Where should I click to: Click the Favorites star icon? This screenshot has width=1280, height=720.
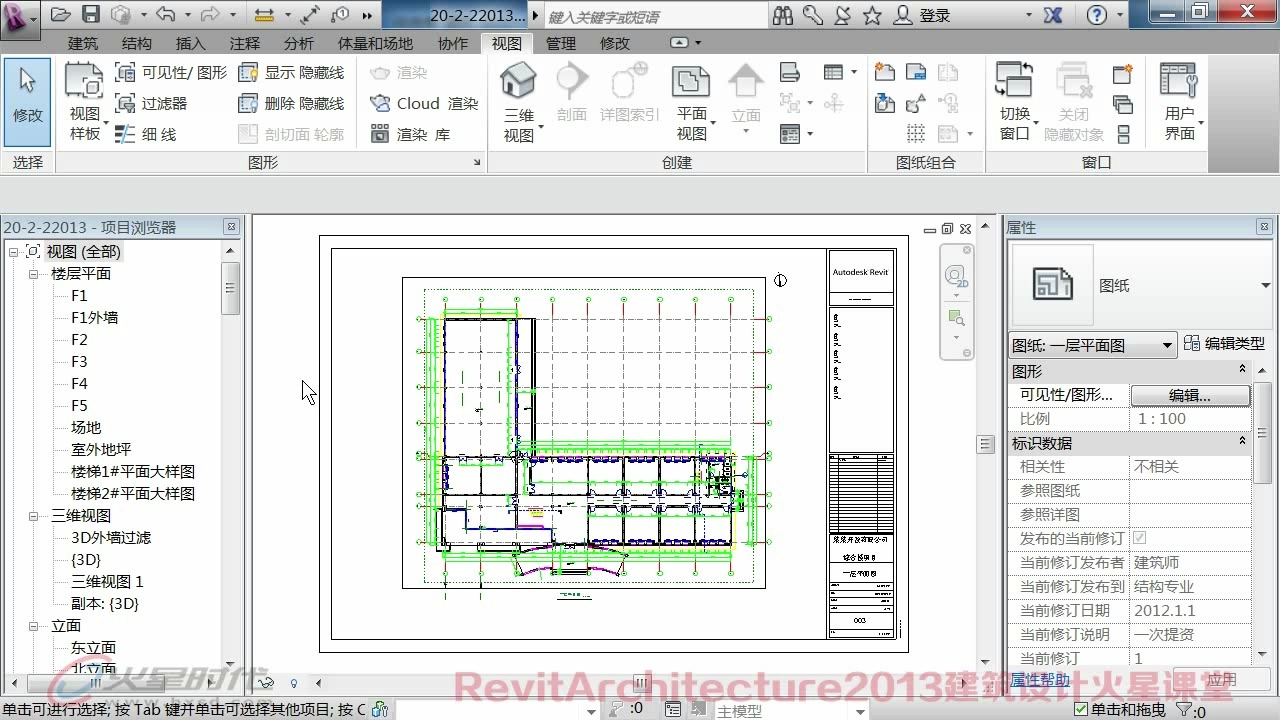pos(872,15)
